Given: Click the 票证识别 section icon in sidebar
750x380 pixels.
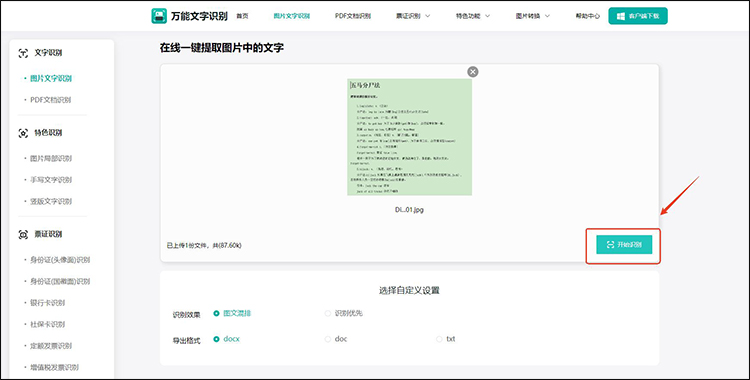Looking at the screenshot, I should coord(23,235).
